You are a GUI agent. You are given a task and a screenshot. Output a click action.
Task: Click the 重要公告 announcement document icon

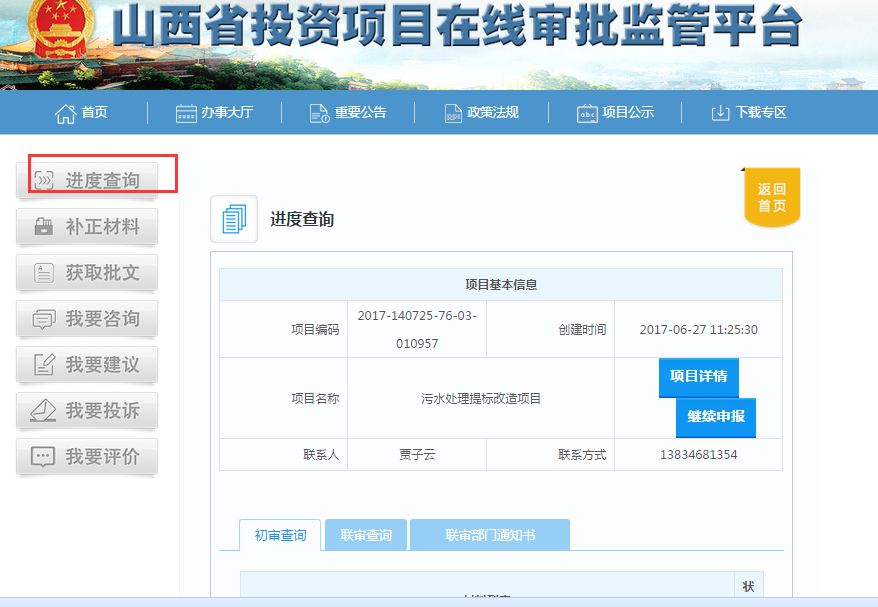point(319,113)
